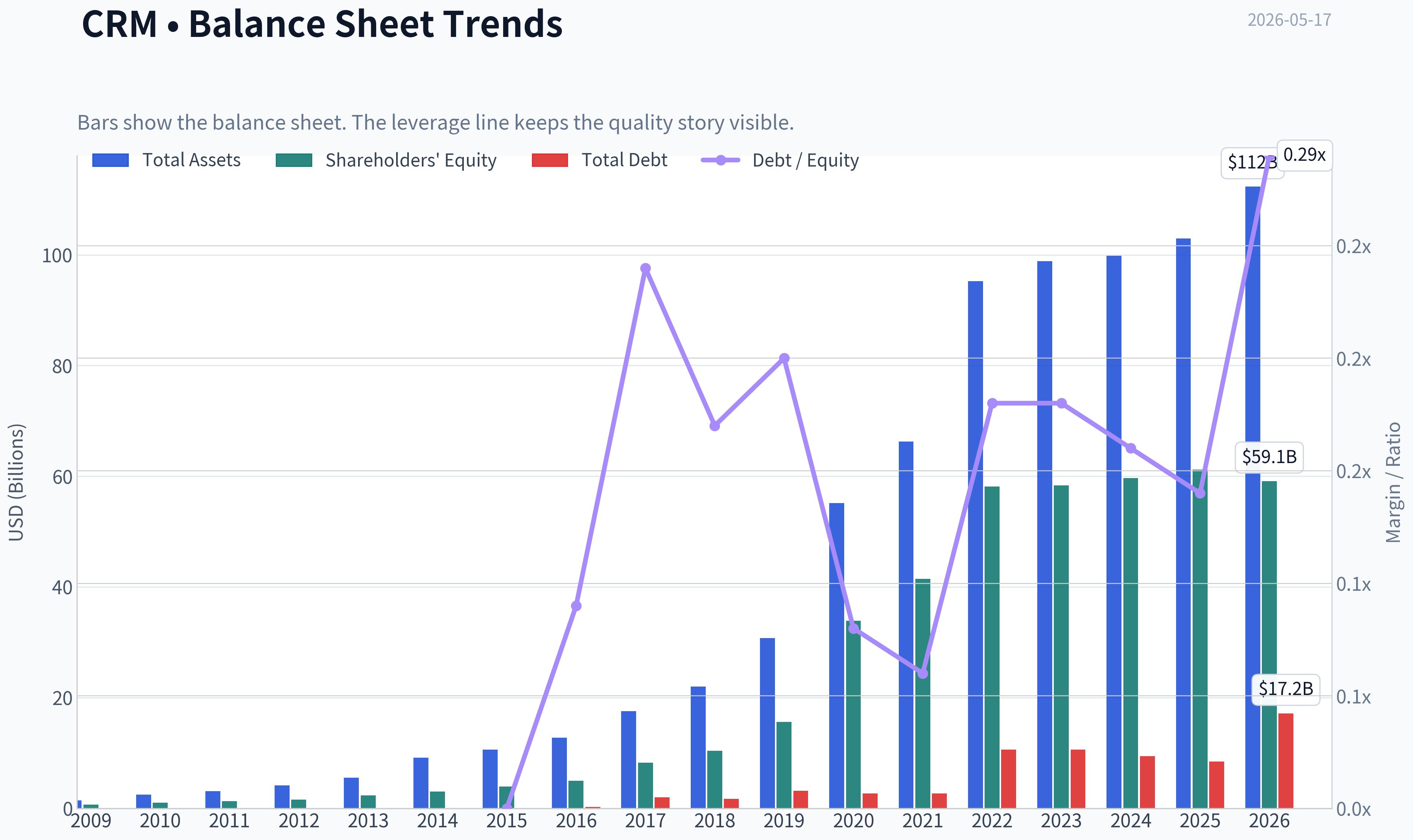Click the 2026 green Shareholders' Equity bar
This screenshot has height=840, width=1413.
pos(1269,645)
